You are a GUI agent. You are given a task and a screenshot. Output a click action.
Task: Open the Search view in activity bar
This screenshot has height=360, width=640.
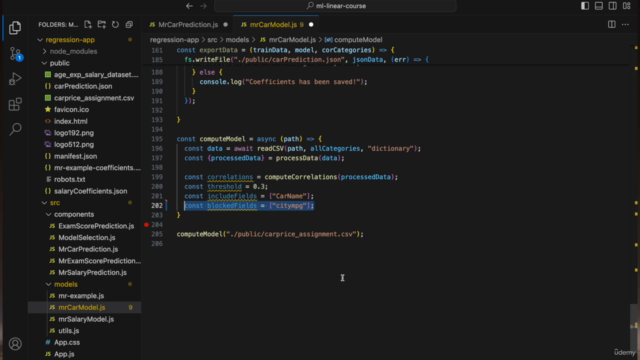tap(15, 129)
